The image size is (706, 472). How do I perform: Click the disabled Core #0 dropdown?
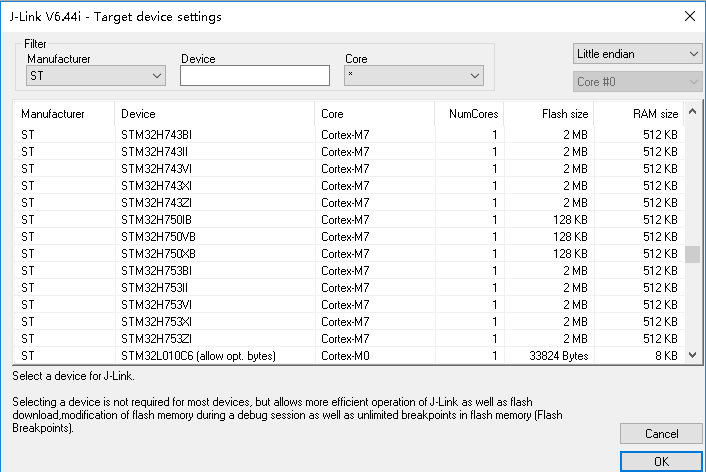click(x=637, y=82)
